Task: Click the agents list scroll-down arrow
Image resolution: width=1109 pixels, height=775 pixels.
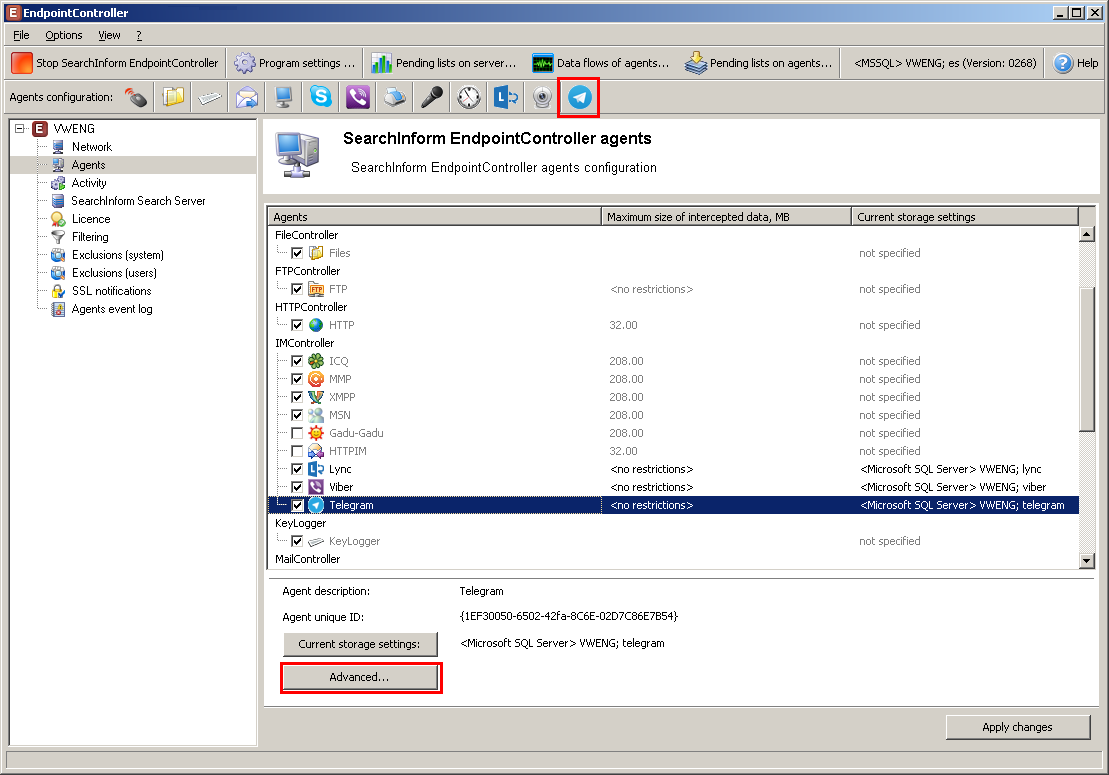Action: (1087, 561)
